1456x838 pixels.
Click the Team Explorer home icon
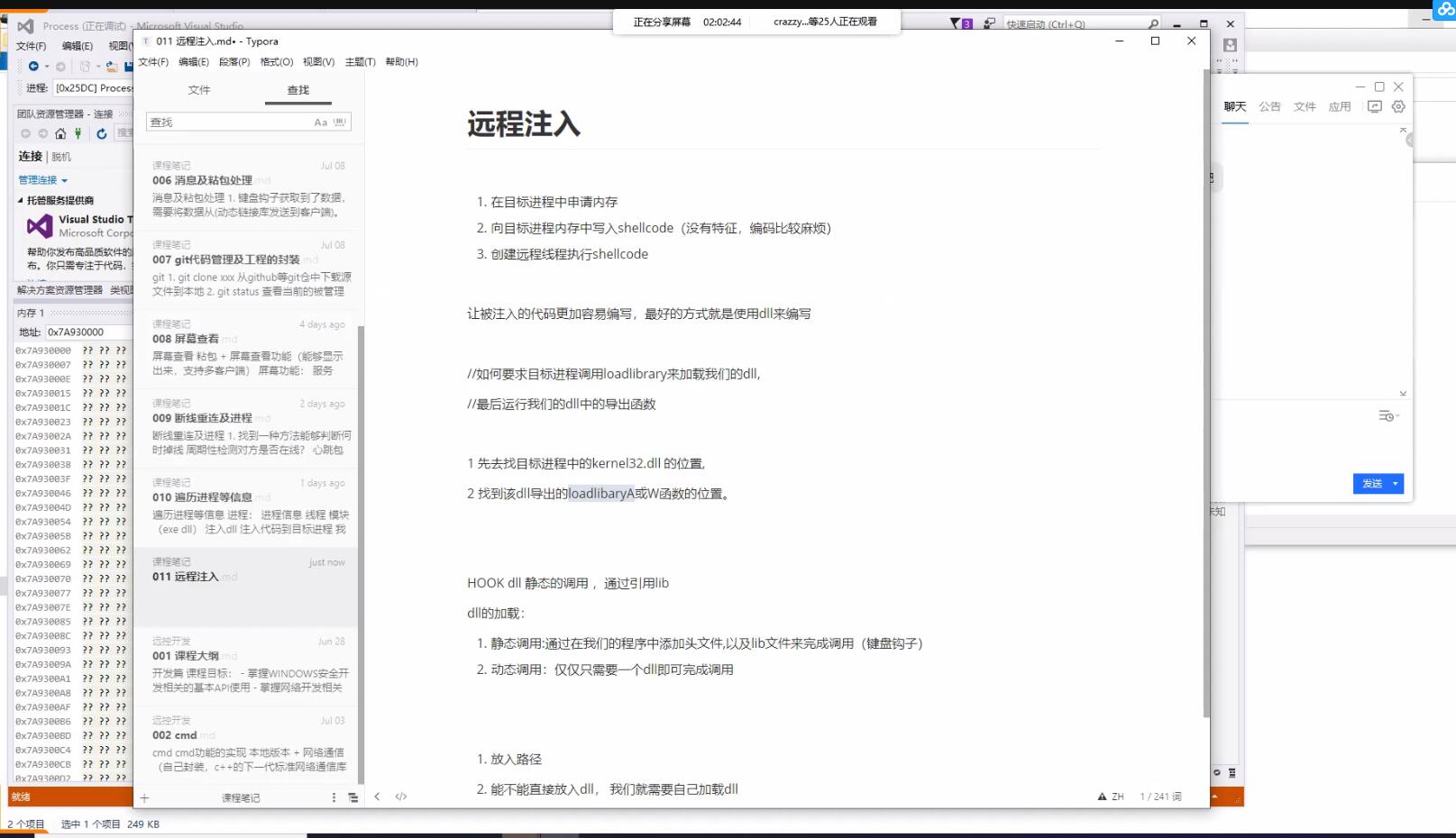point(60,133)
